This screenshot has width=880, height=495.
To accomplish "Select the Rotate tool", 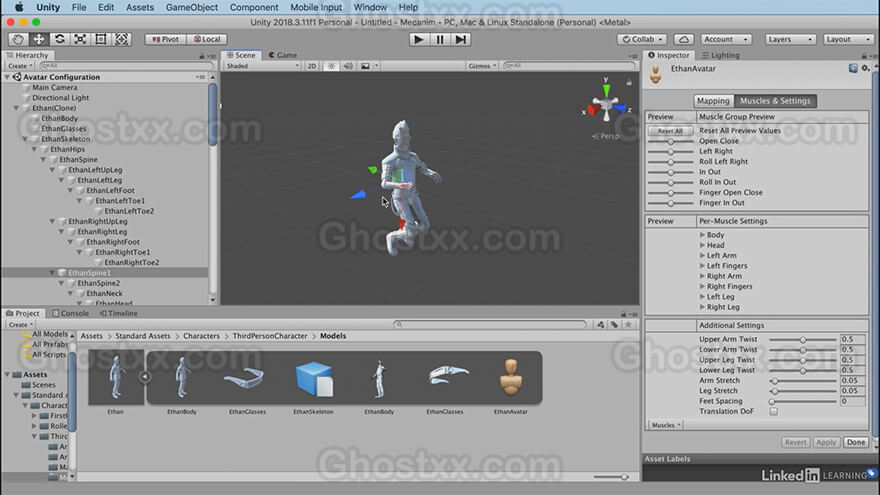I will pos(59,39).
